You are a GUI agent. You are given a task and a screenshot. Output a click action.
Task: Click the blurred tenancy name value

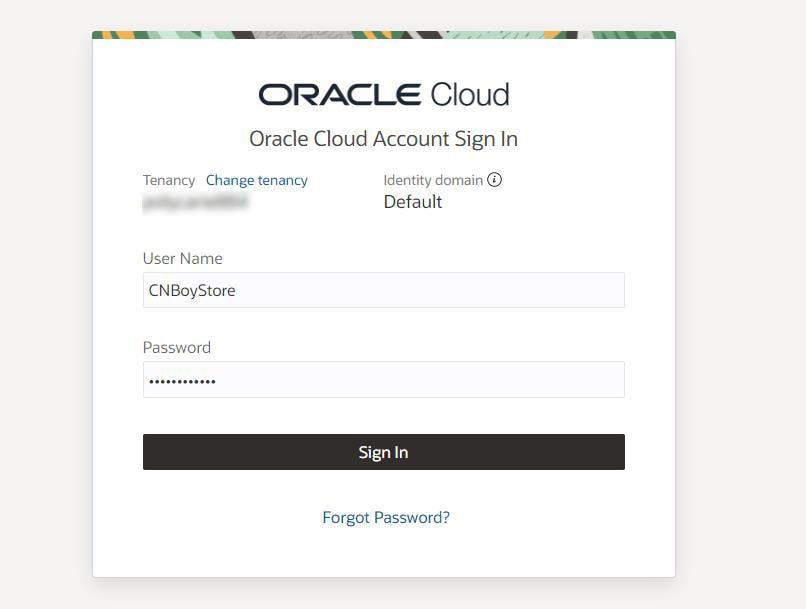[x=195, y=202]
